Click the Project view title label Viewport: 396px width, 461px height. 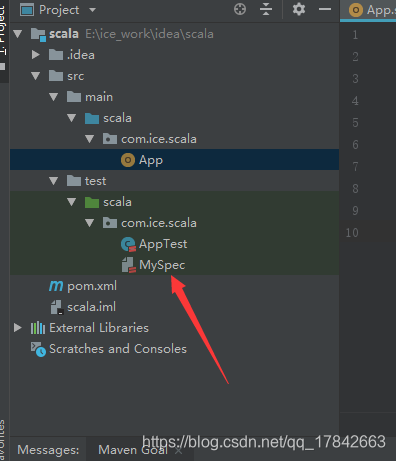[59, 10]
